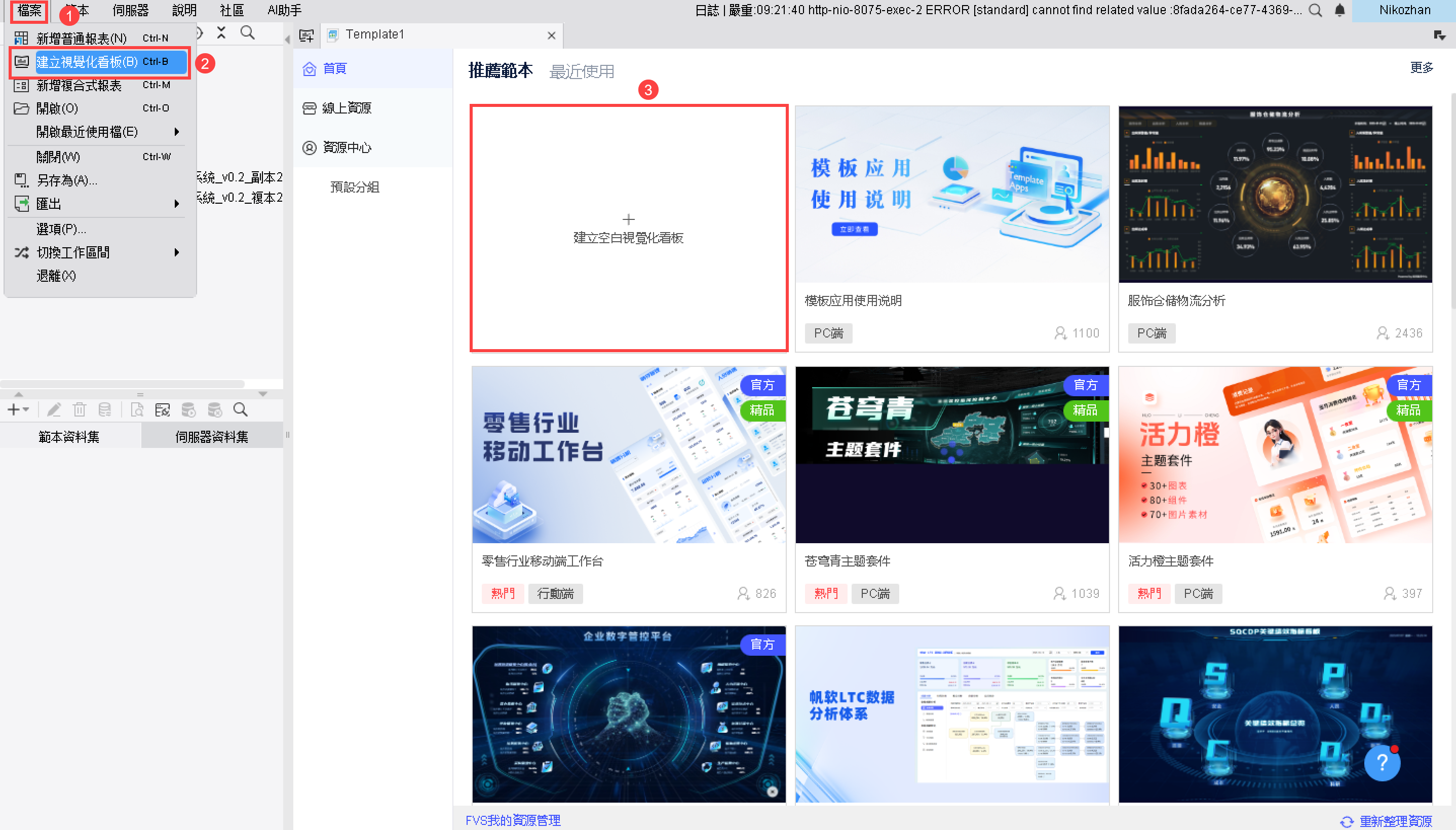Open the 社區 menu

(x=232, y=10)
